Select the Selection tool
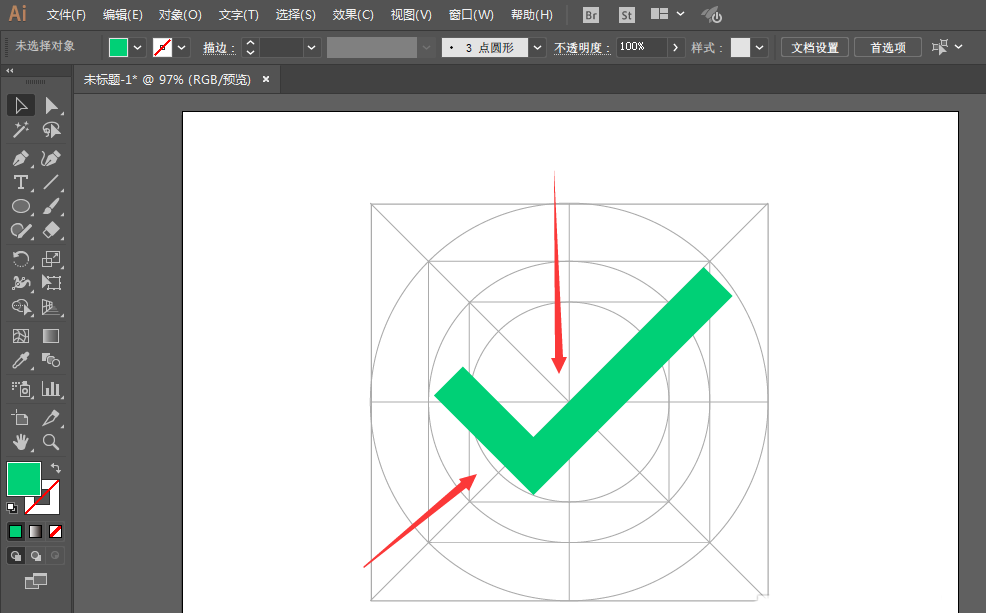The width and height of the screenshot is (986, 613). coord(22,105)
